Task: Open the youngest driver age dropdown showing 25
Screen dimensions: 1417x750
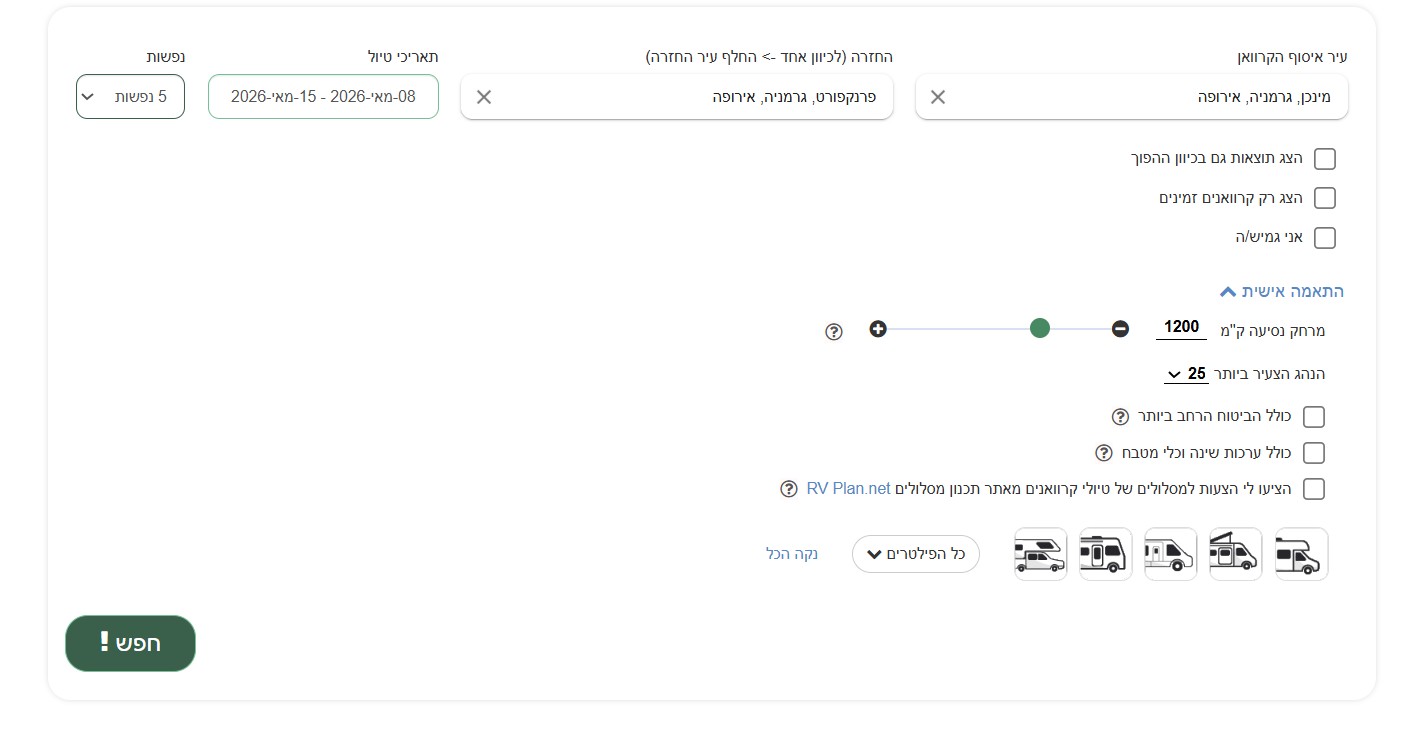Action: [1186, 374]
